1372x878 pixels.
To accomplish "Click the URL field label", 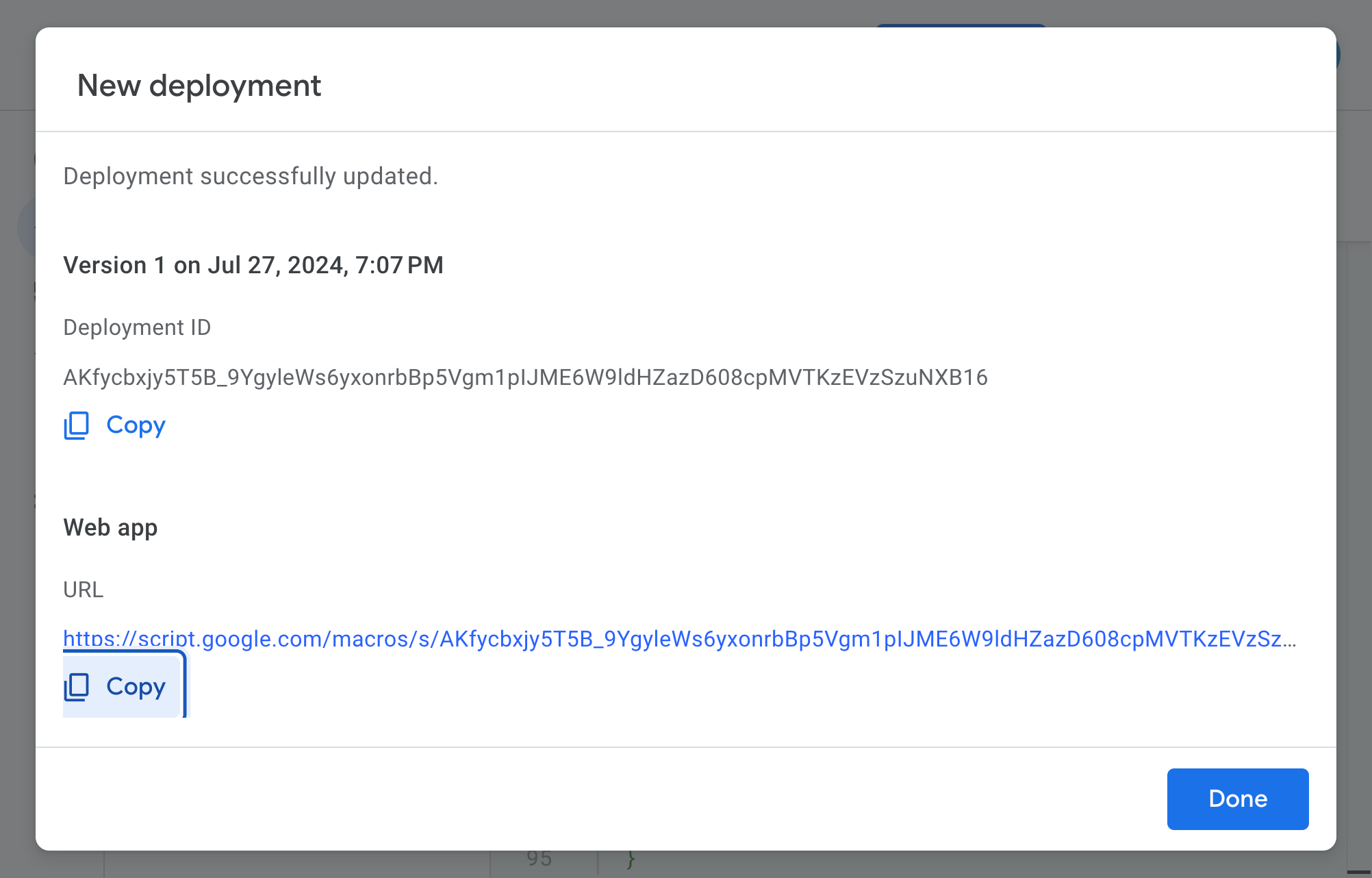I will pyautogui.click(x=84, y=590).
